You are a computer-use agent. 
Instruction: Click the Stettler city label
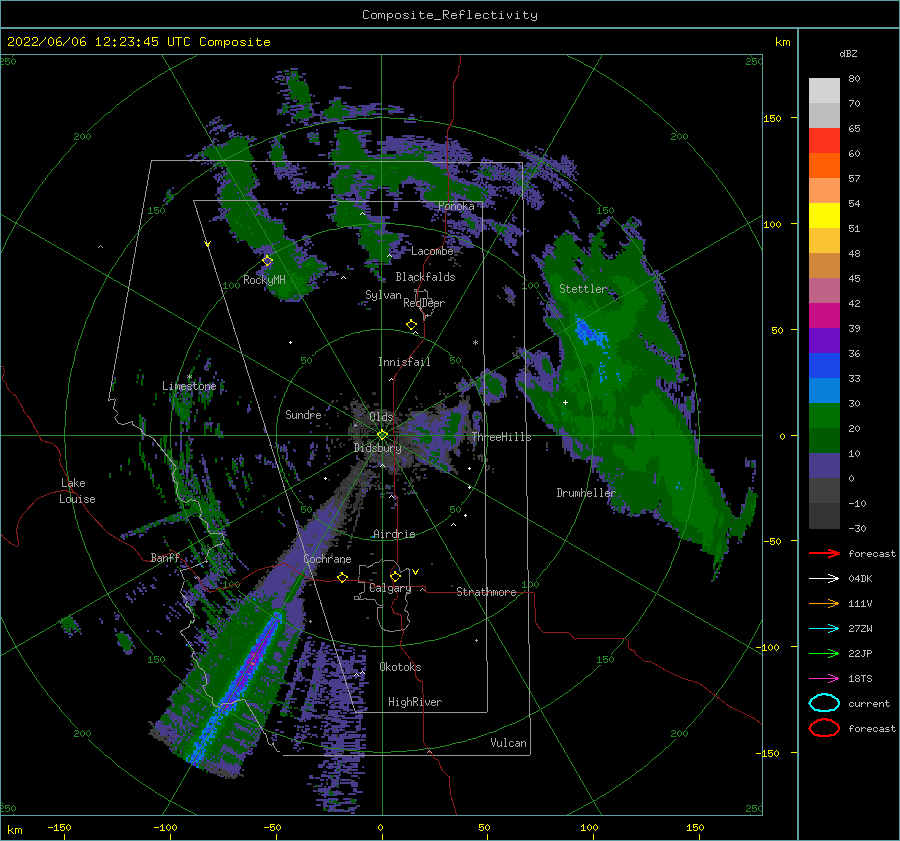(583, 289)
